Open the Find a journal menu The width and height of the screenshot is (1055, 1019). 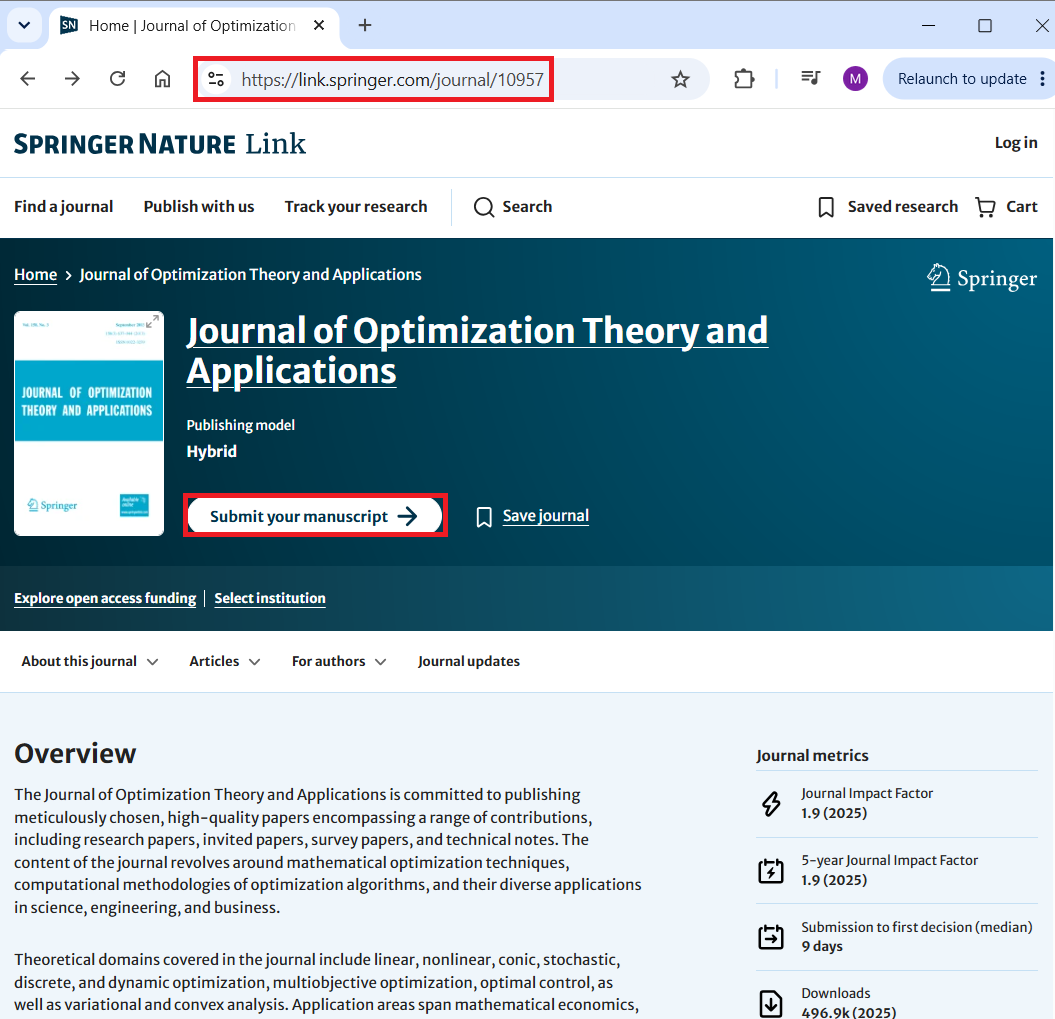pyautogui.click(x=63, y=207)
